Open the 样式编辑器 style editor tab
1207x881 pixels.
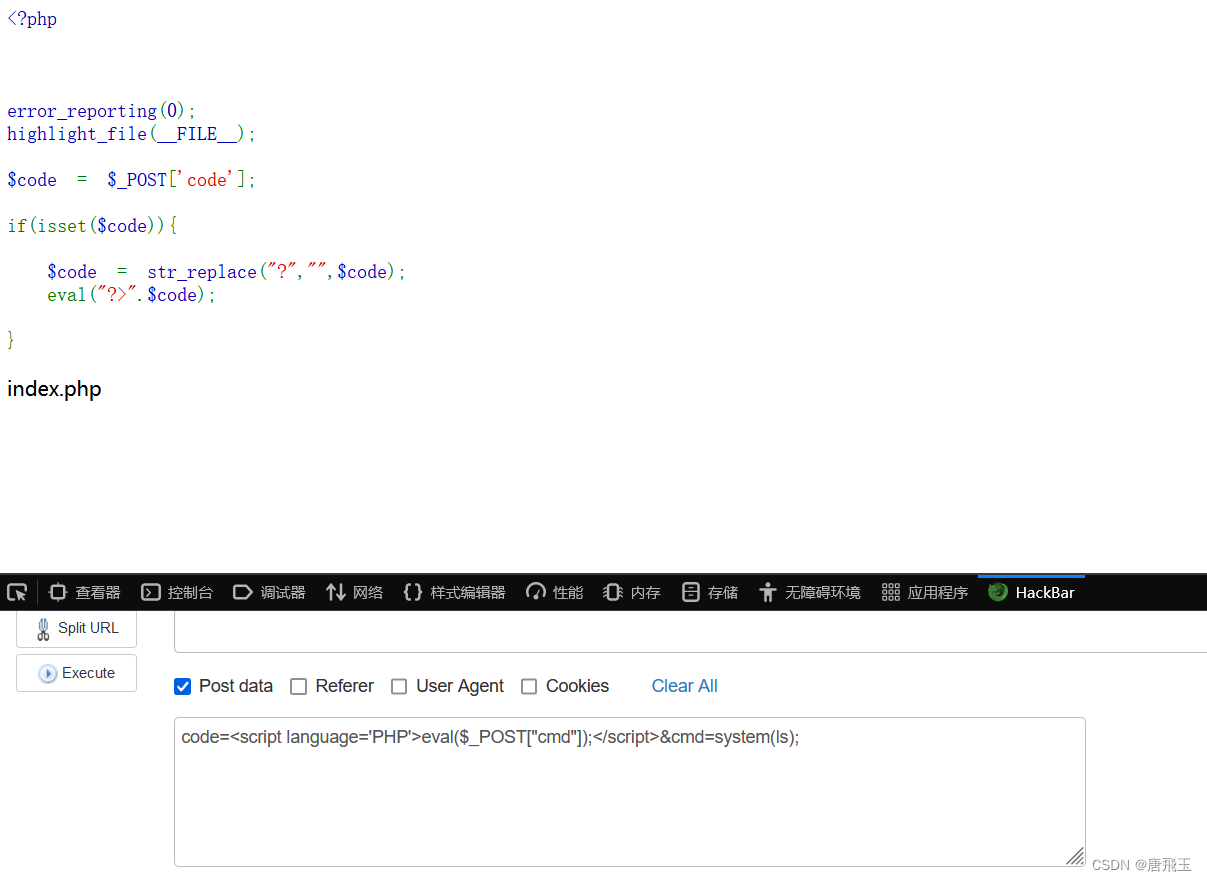454,592
